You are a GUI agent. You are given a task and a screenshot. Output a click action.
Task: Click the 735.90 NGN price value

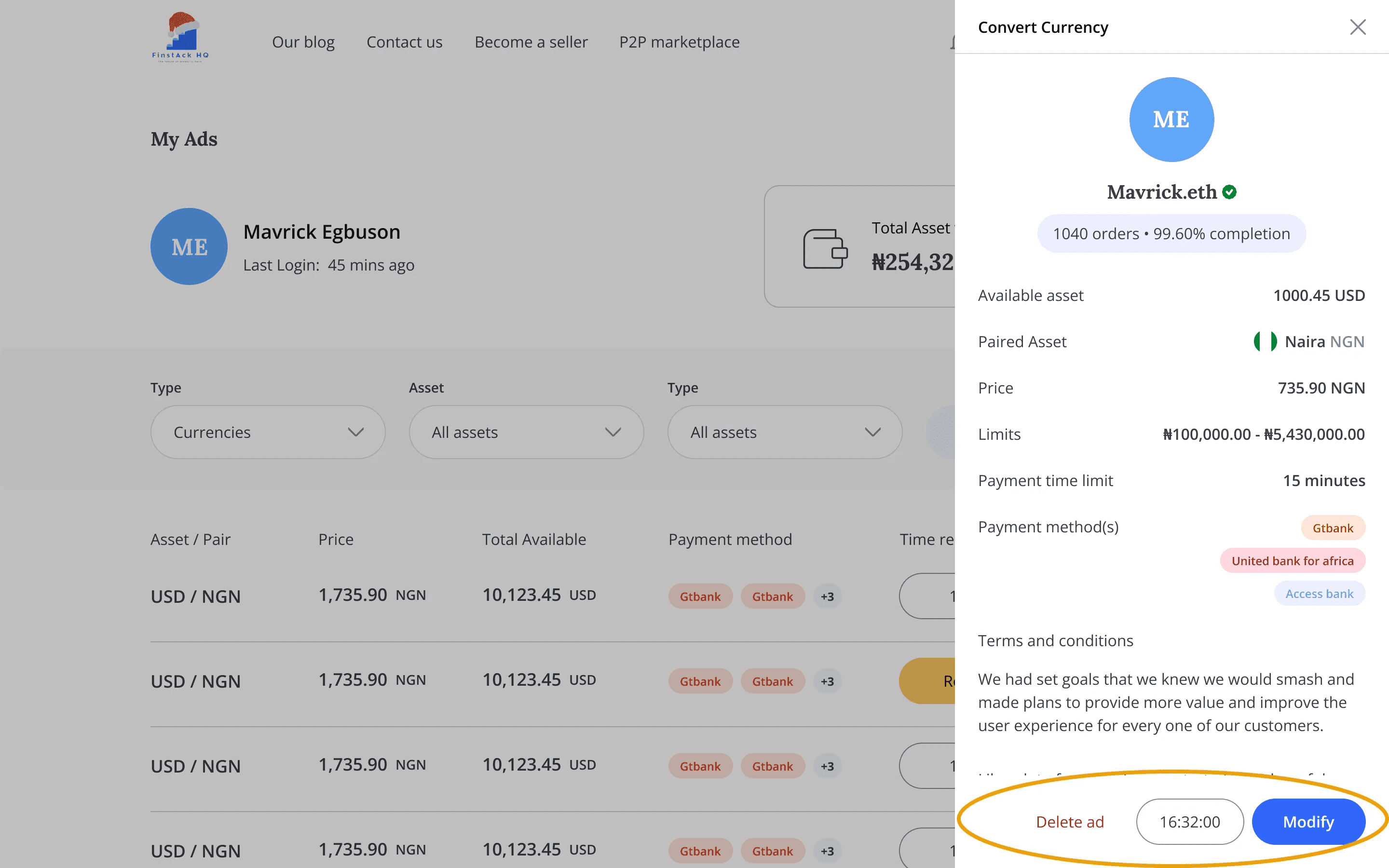coord(1321,388)
